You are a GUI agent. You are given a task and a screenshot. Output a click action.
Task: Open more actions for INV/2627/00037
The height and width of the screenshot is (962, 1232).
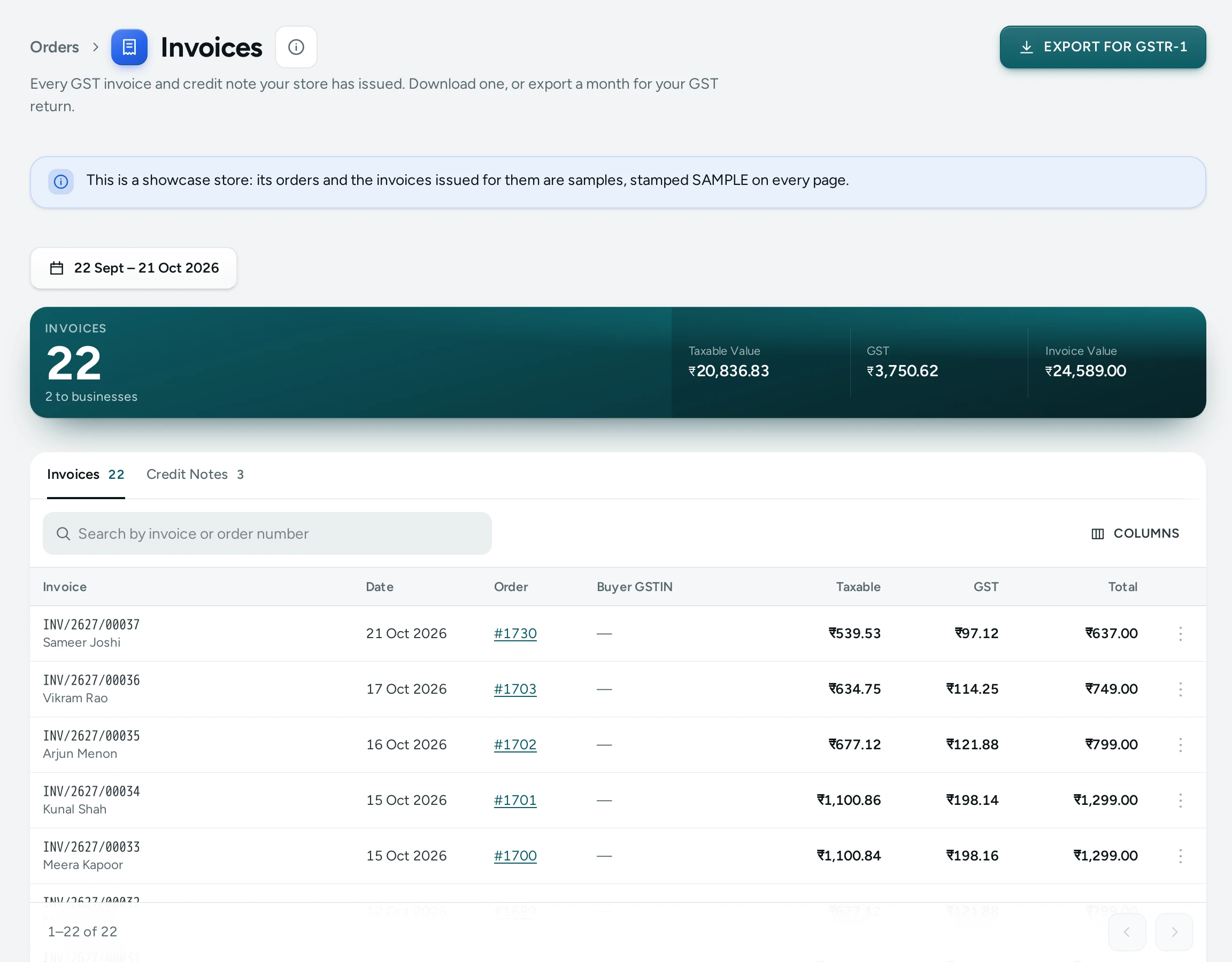point(1180,634)
